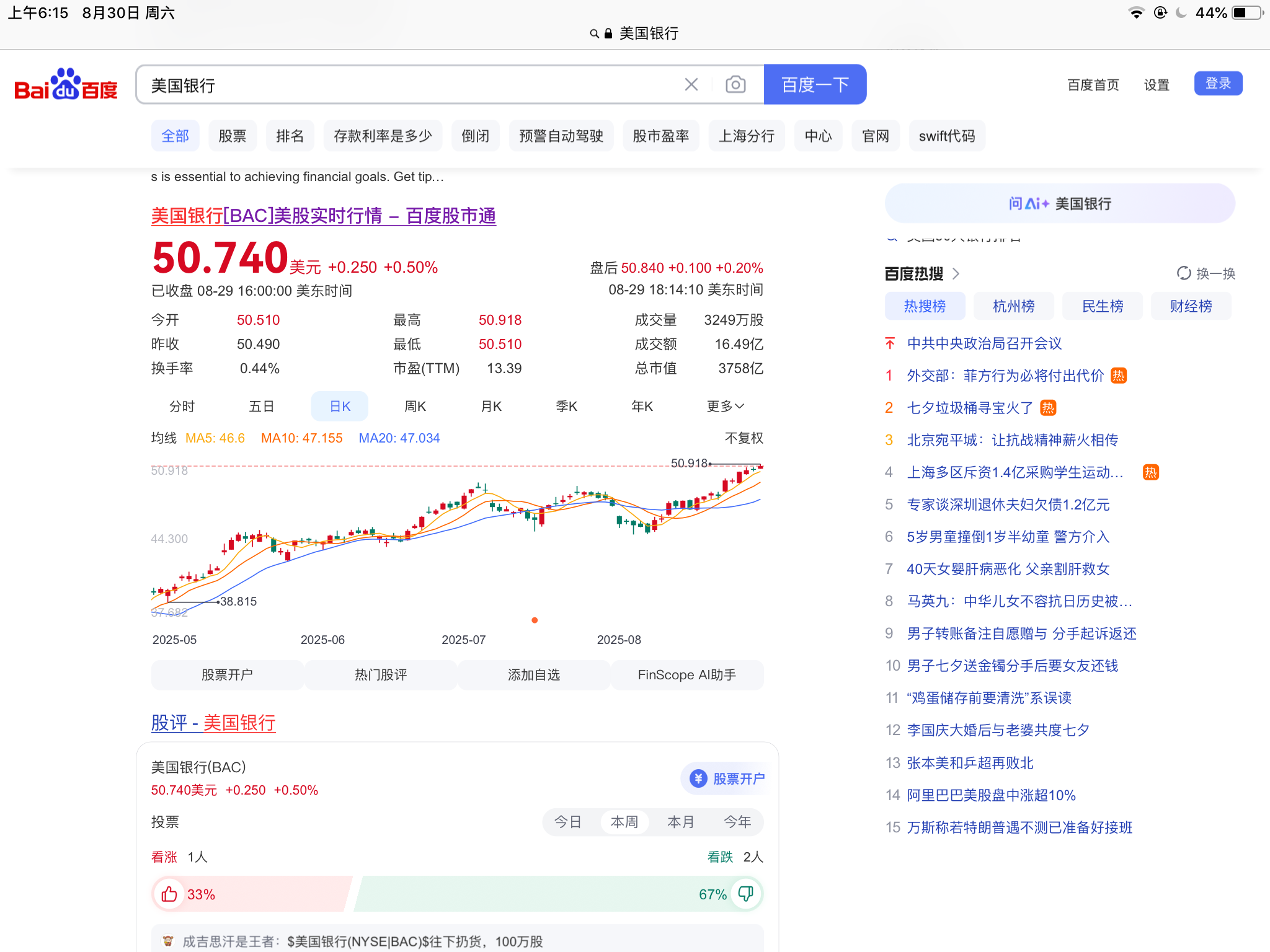Click the orange marker dot on chart
Screen dimensions: 1270x952
pos(535,620)
